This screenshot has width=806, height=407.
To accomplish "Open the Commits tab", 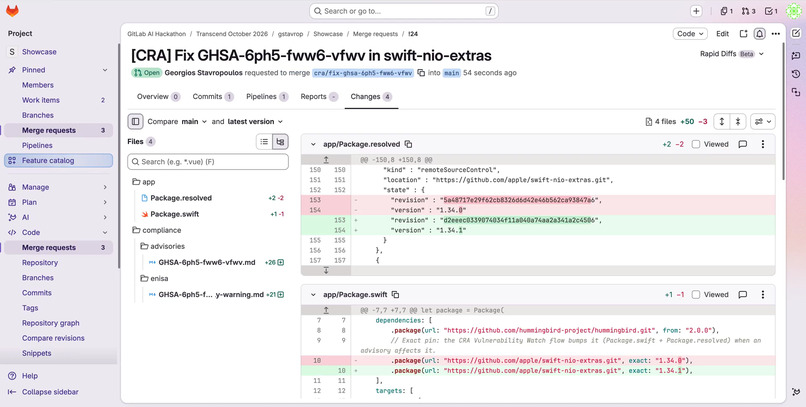I will pos(213,97).
